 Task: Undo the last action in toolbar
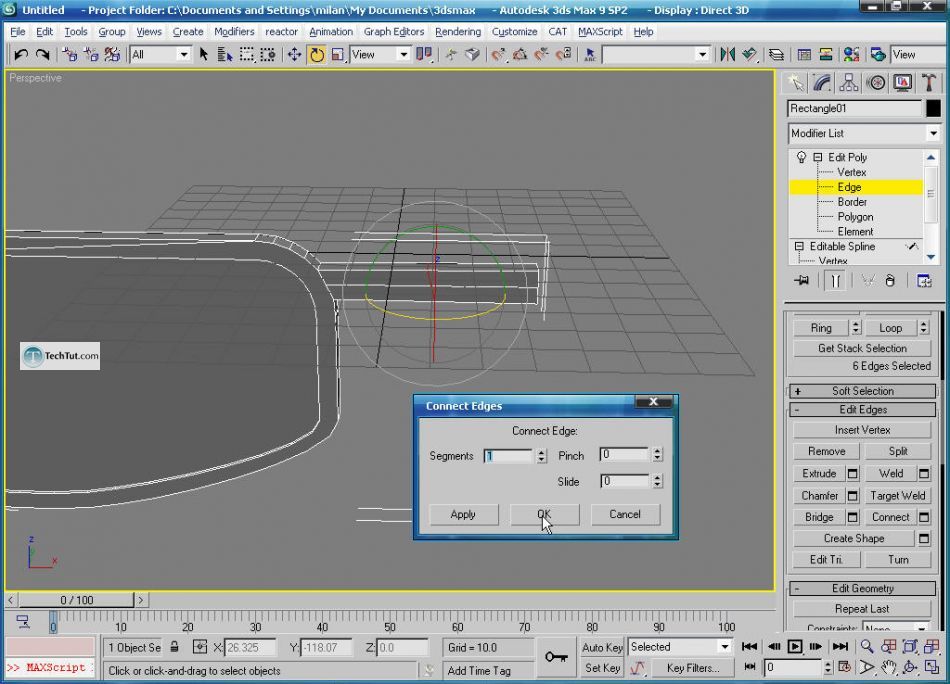pos(21,55)
